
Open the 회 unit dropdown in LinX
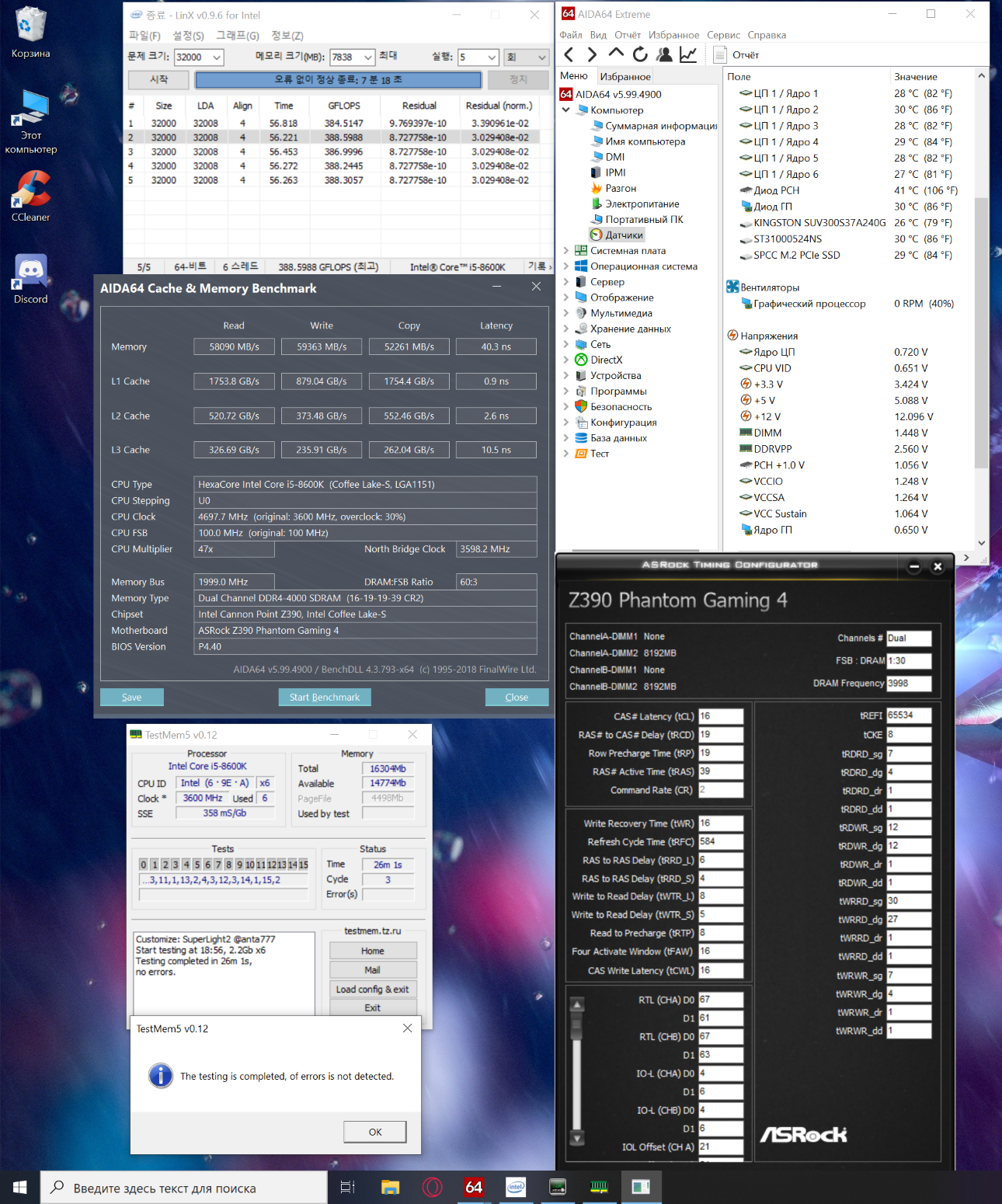coord(526,57)
